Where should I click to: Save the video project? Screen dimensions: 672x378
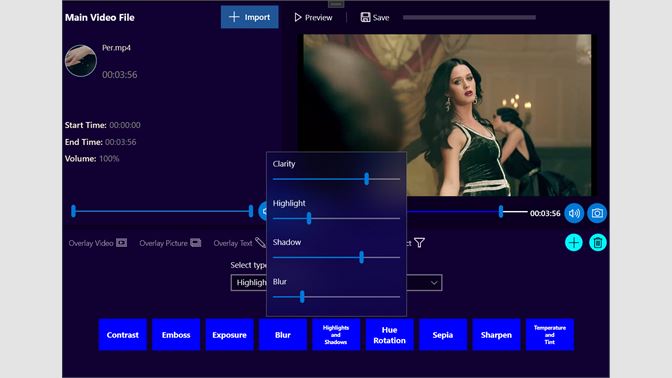pyautogui.click(x=375, y=18)
